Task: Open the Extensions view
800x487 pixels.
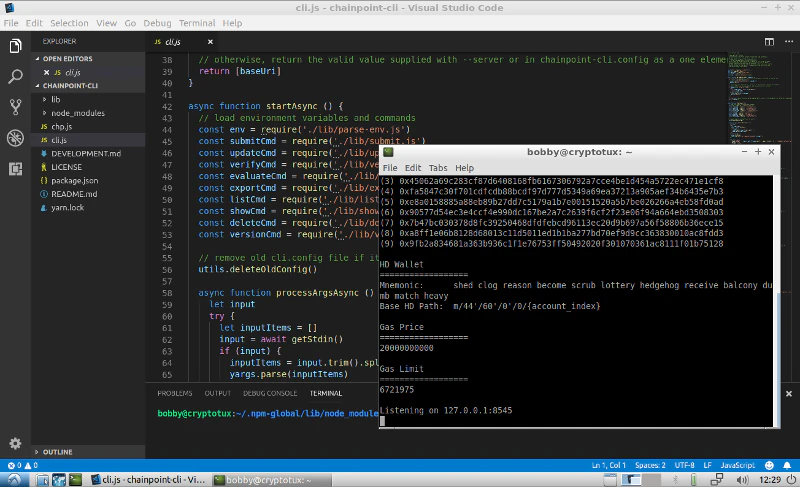Action: (15, 169)
